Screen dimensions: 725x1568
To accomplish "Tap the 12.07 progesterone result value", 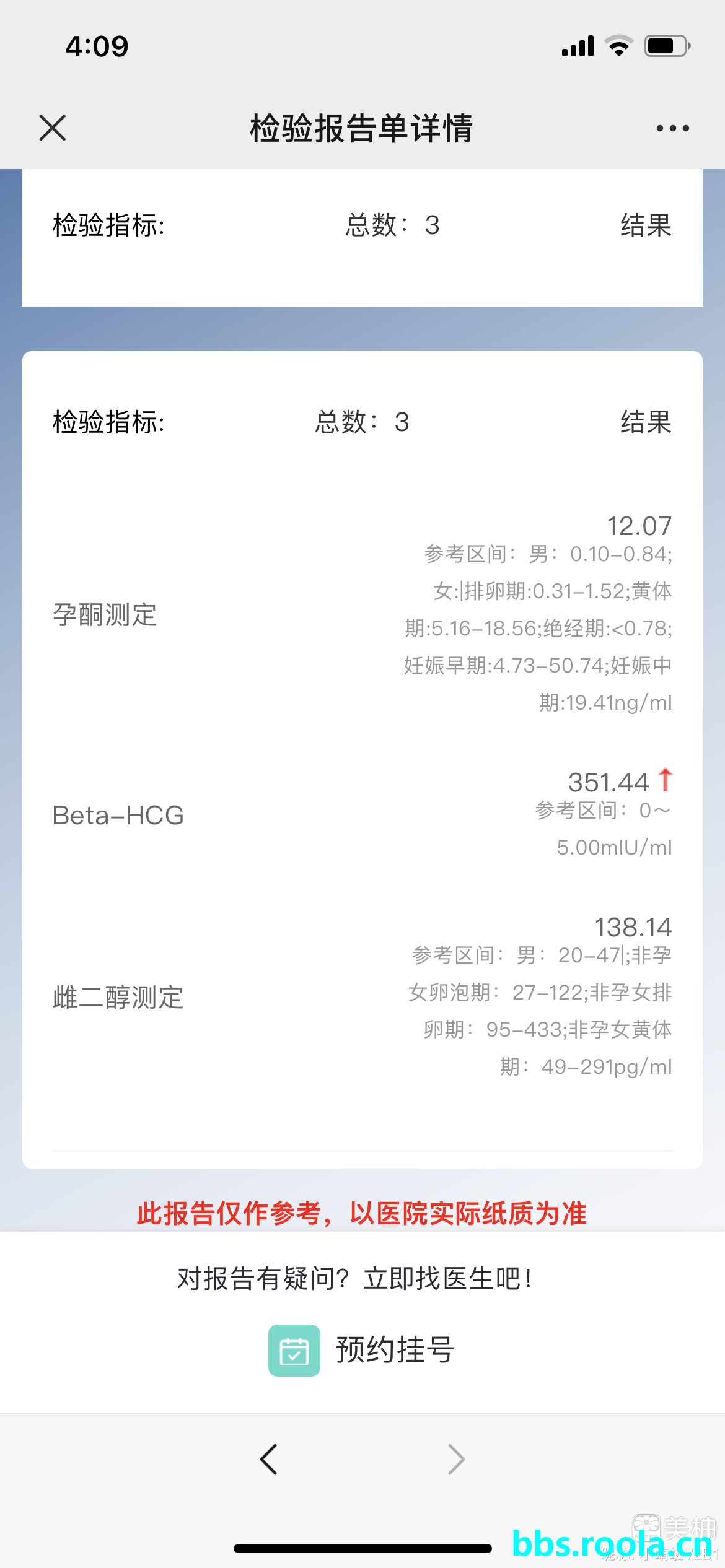I will pos(639,526).
